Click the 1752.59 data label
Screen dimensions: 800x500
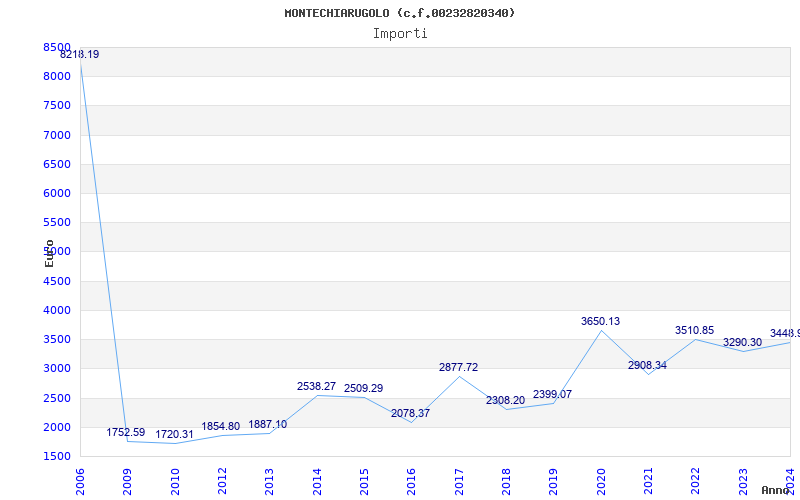click(126, 433)
